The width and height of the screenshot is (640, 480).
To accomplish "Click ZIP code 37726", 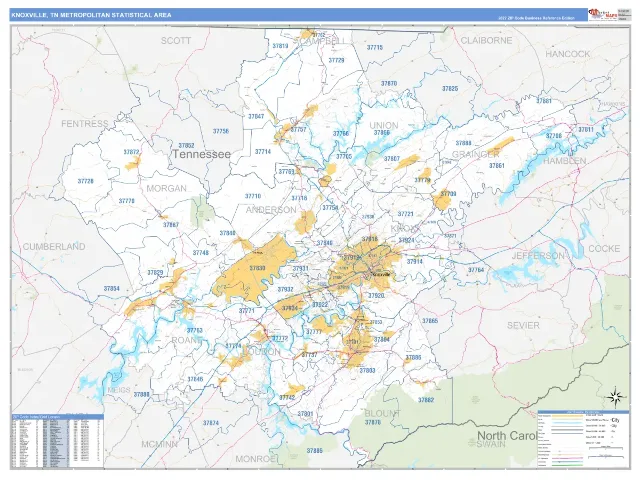I will [x=85, y=181].
